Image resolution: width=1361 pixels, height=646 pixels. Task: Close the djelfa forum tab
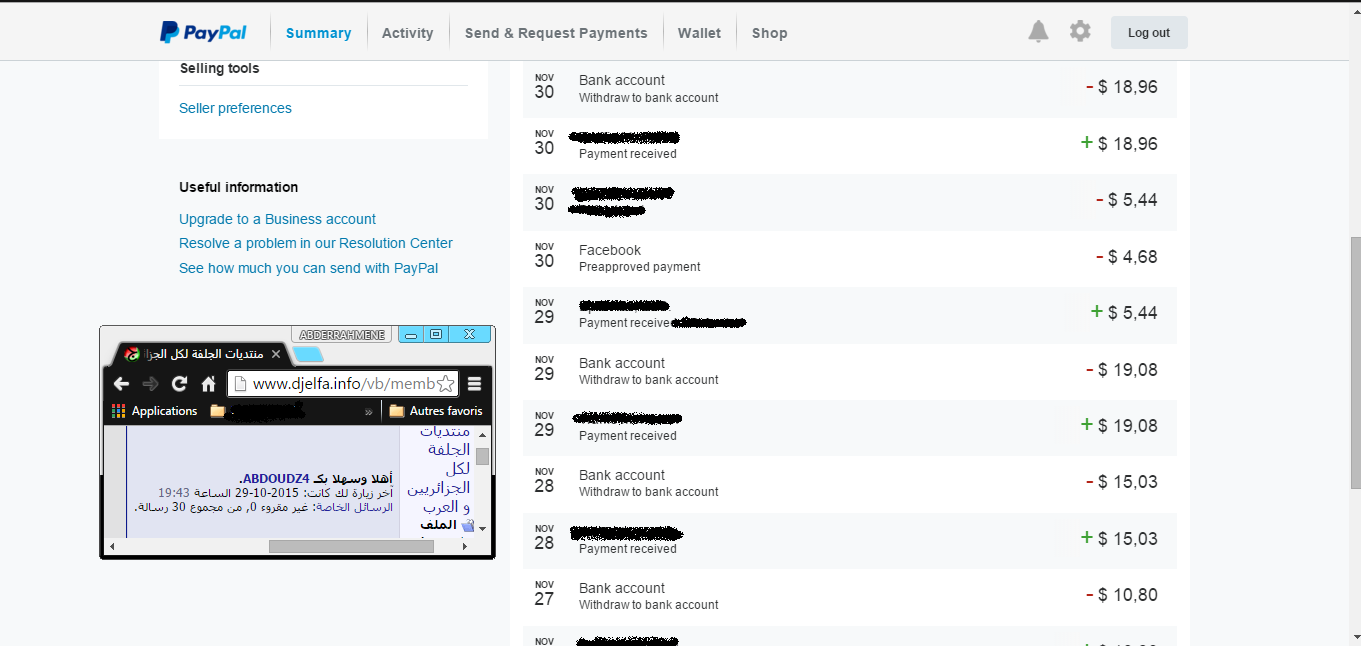pos(277,355)
